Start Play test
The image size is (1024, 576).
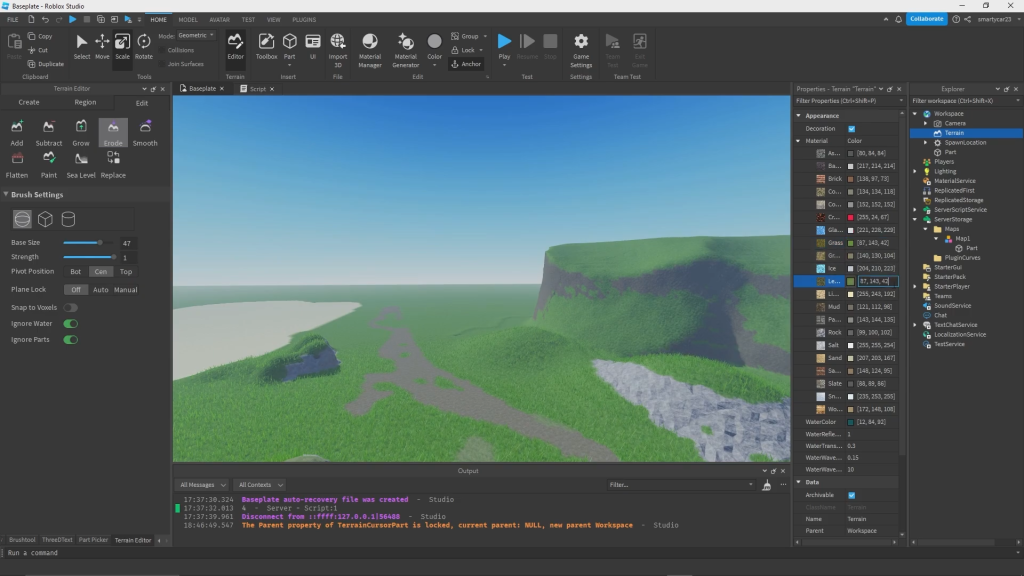point(504,46)
